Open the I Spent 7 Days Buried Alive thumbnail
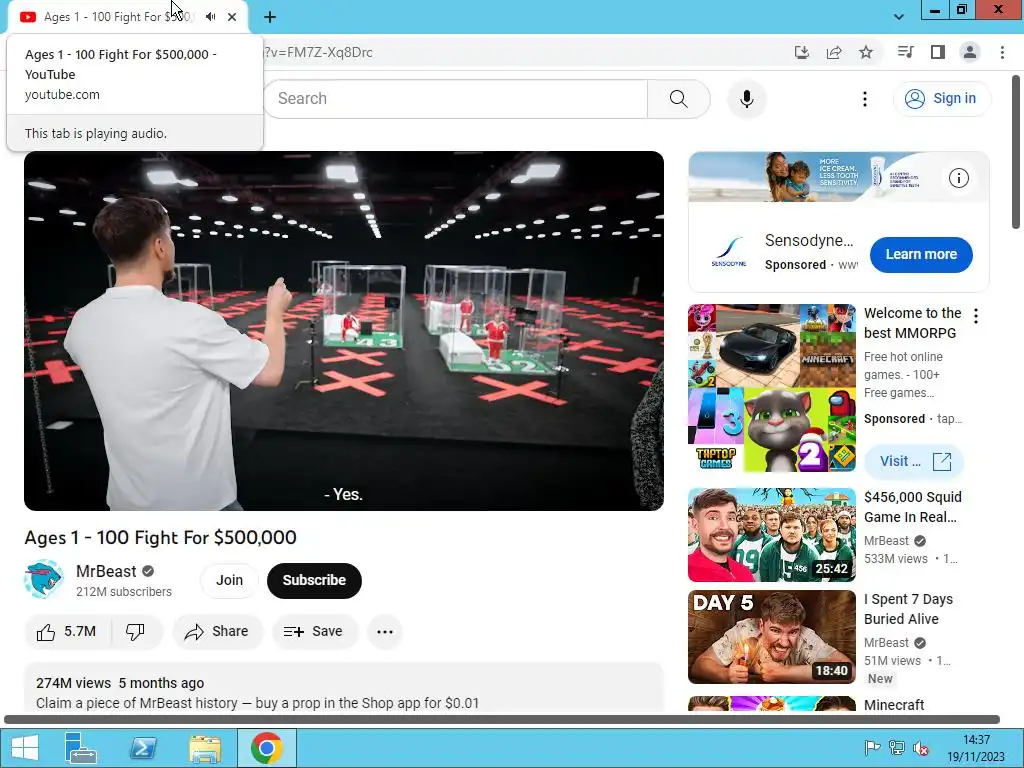This screenshot has width=1024, height=768. click(771, 637)
